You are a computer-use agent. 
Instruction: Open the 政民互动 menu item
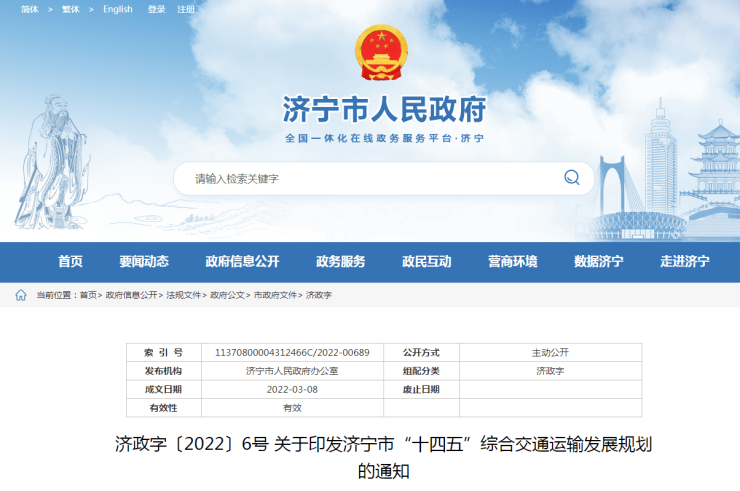click(x=427, y=262)
